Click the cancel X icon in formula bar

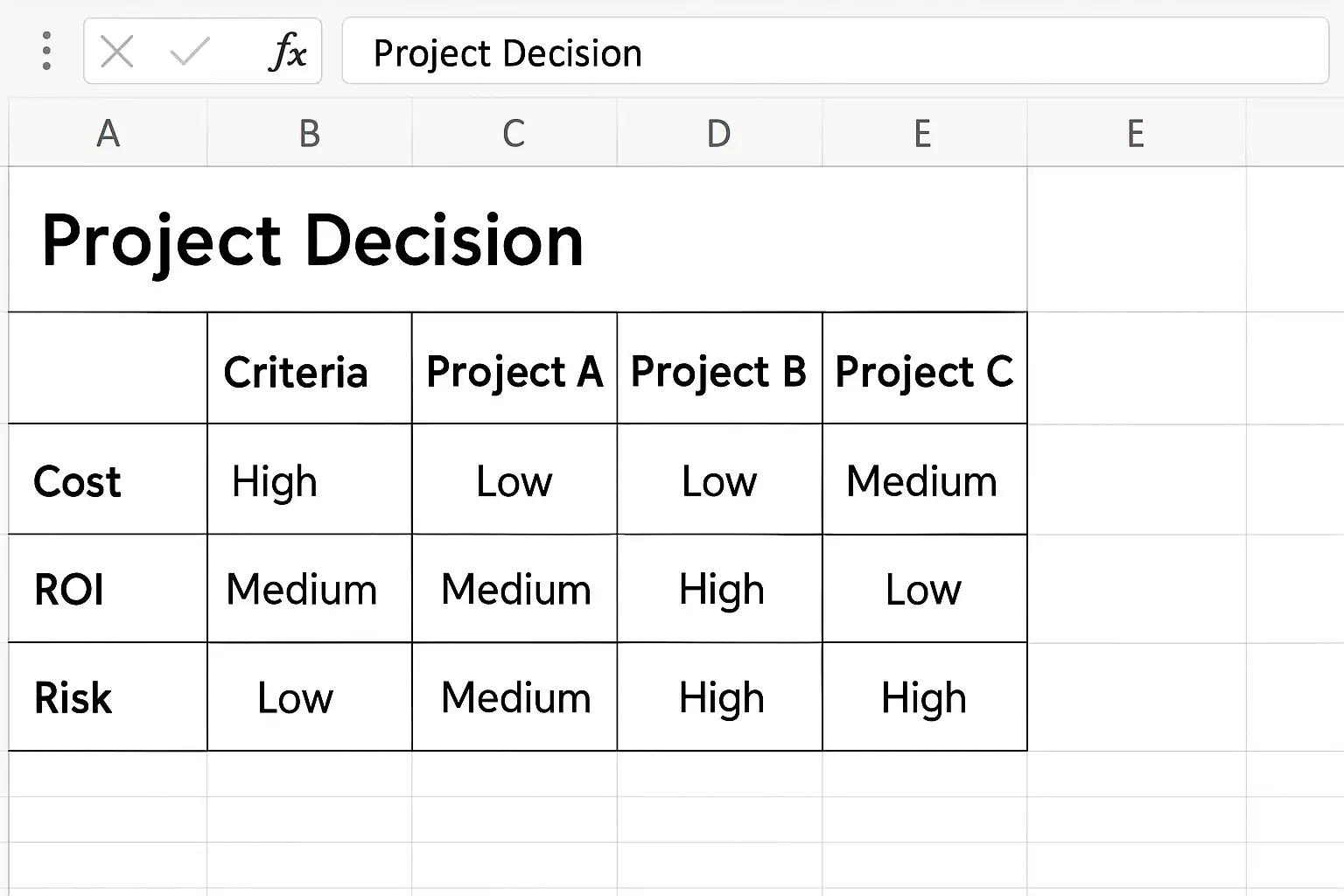pos(117,52)
